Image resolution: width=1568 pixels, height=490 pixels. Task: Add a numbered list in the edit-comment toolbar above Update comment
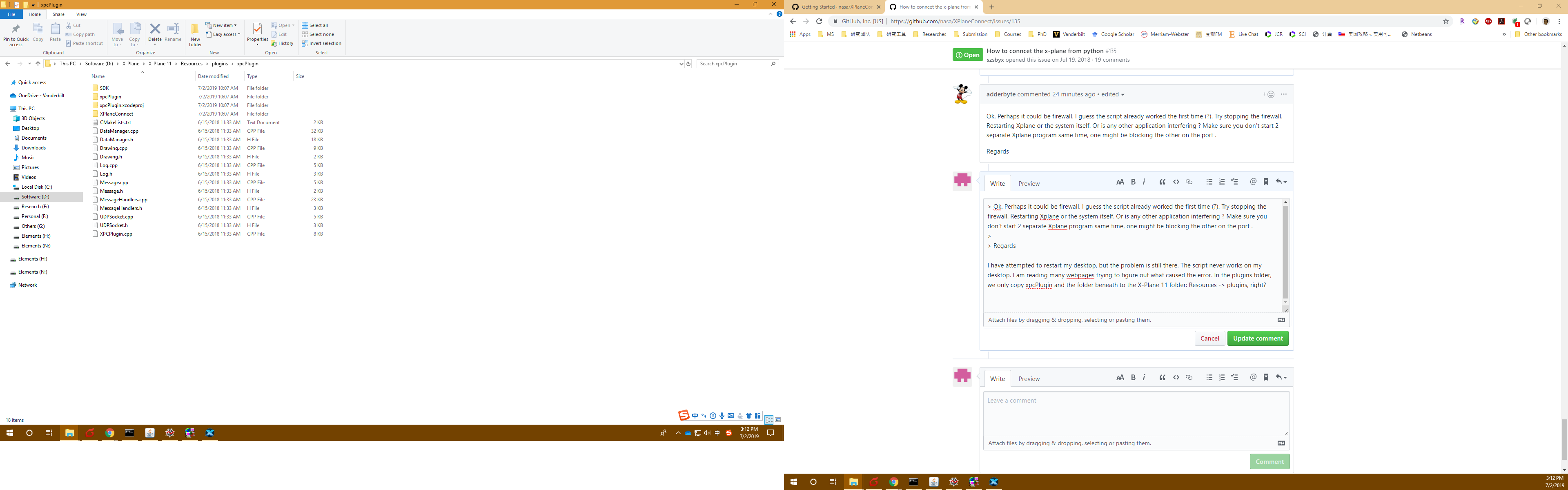[1222, 182]
